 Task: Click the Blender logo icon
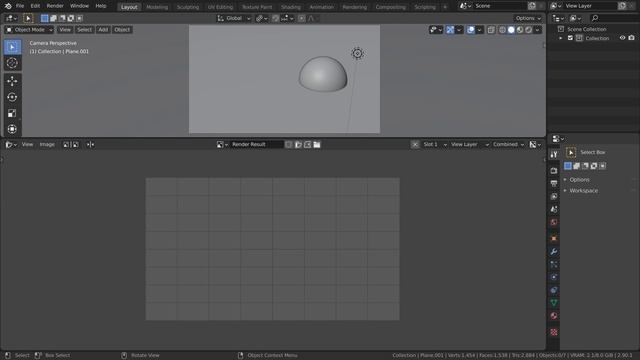pyautogui.click(x=8, y=6)
